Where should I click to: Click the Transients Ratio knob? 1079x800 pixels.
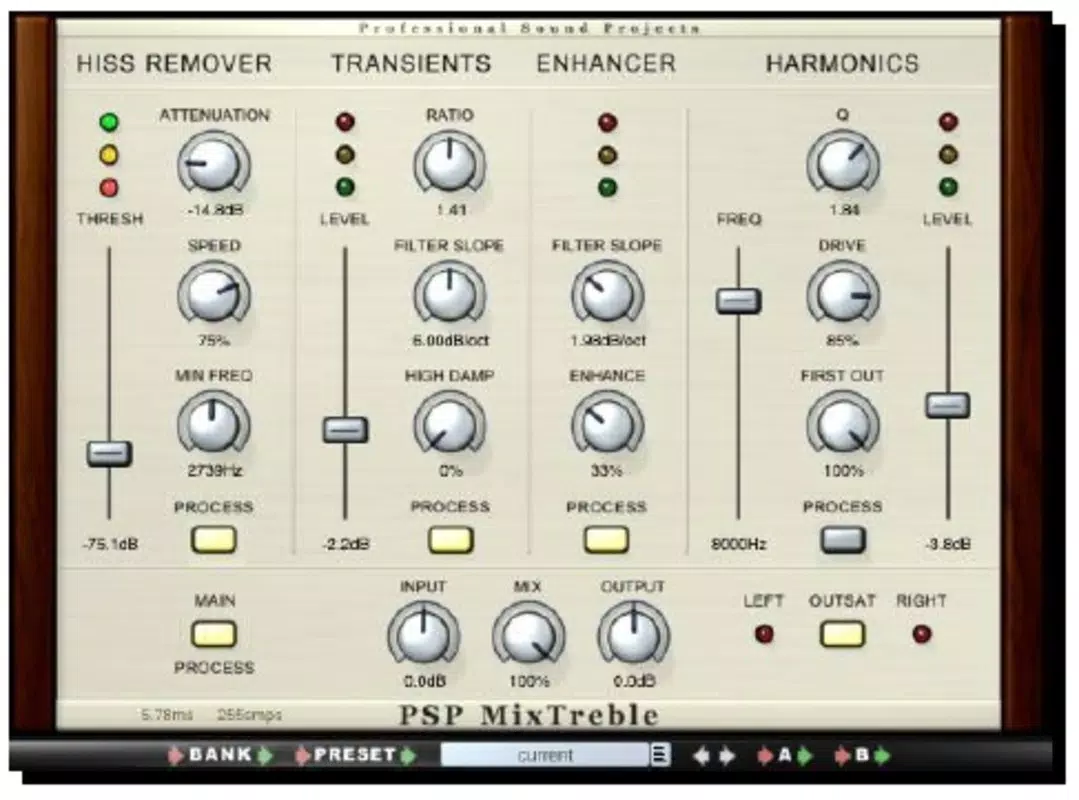pyautogui.click(x=449, y=164)
